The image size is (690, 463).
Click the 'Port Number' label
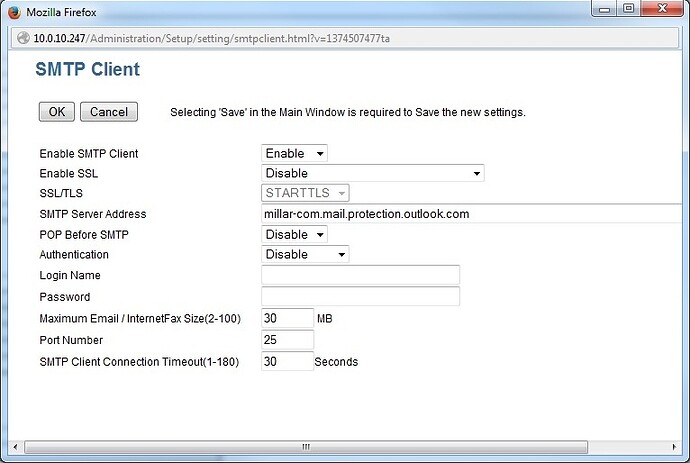click(71, 340)
